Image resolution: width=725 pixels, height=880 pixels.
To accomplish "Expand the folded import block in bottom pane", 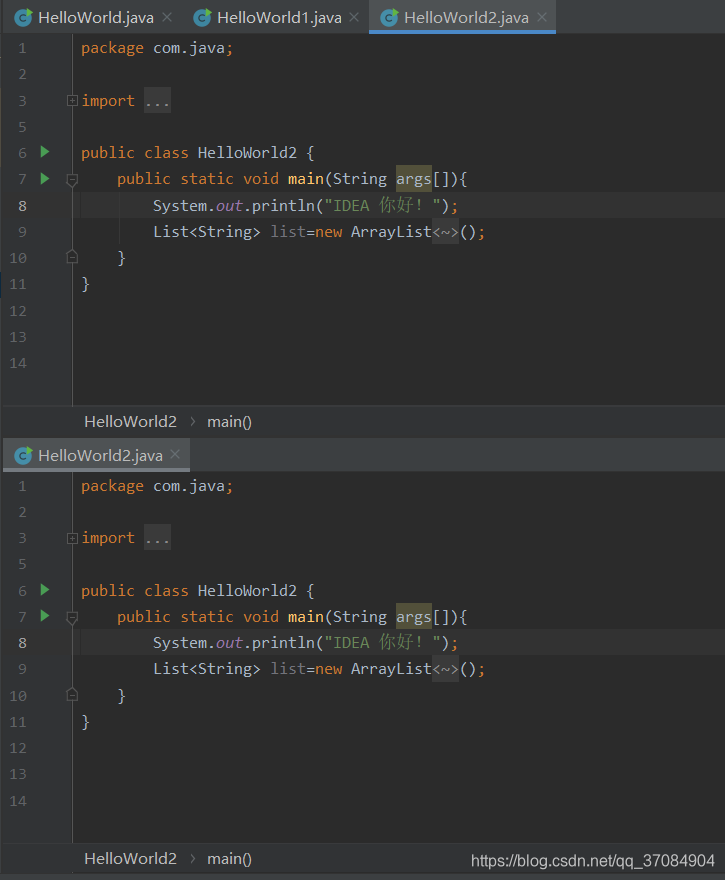I will tap(72, 538).
